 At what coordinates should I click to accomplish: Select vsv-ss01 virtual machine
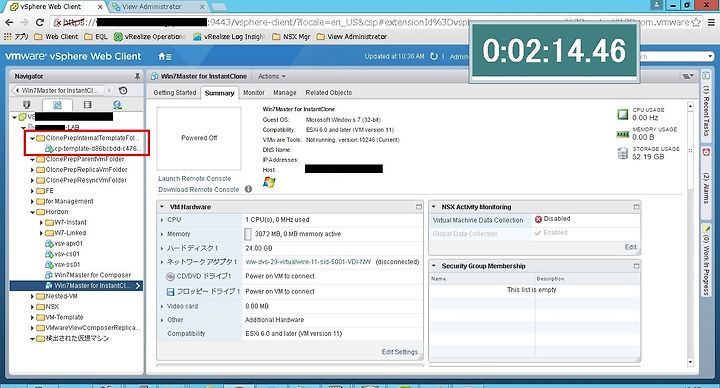tap(63, 264)
